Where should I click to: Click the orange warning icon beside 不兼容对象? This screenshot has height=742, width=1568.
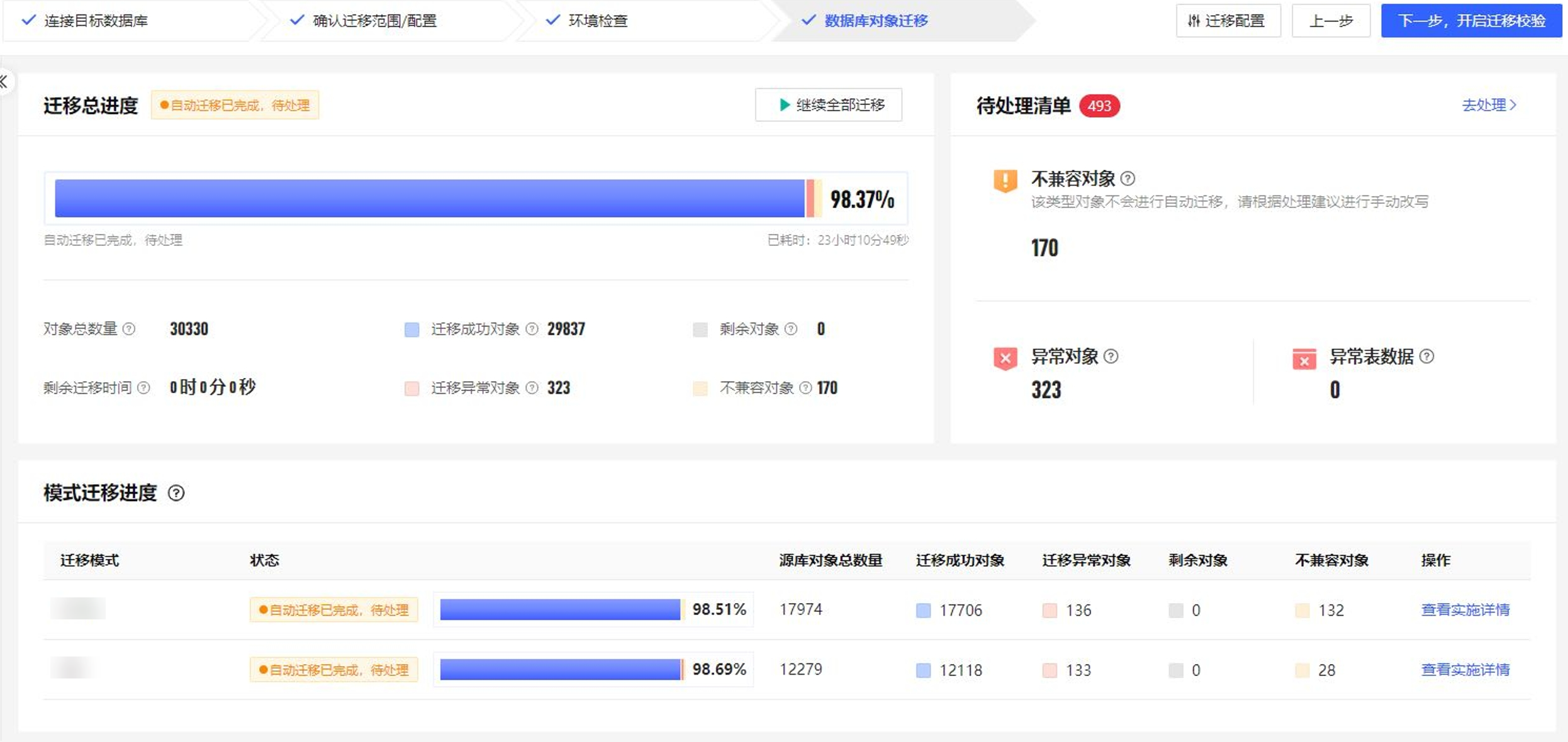tap(1005, 180)
